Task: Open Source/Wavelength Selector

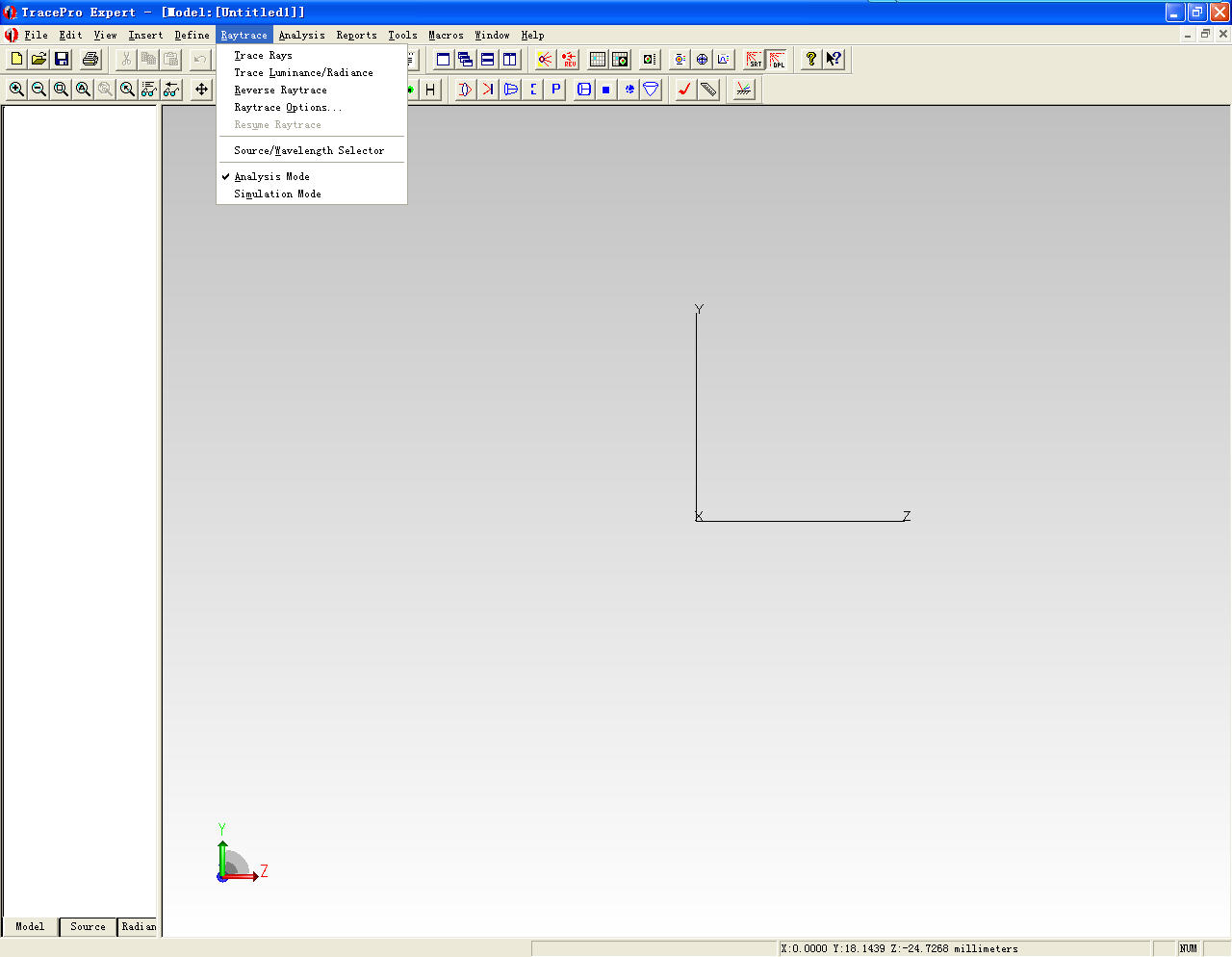Action: click(x=312, y=151)
